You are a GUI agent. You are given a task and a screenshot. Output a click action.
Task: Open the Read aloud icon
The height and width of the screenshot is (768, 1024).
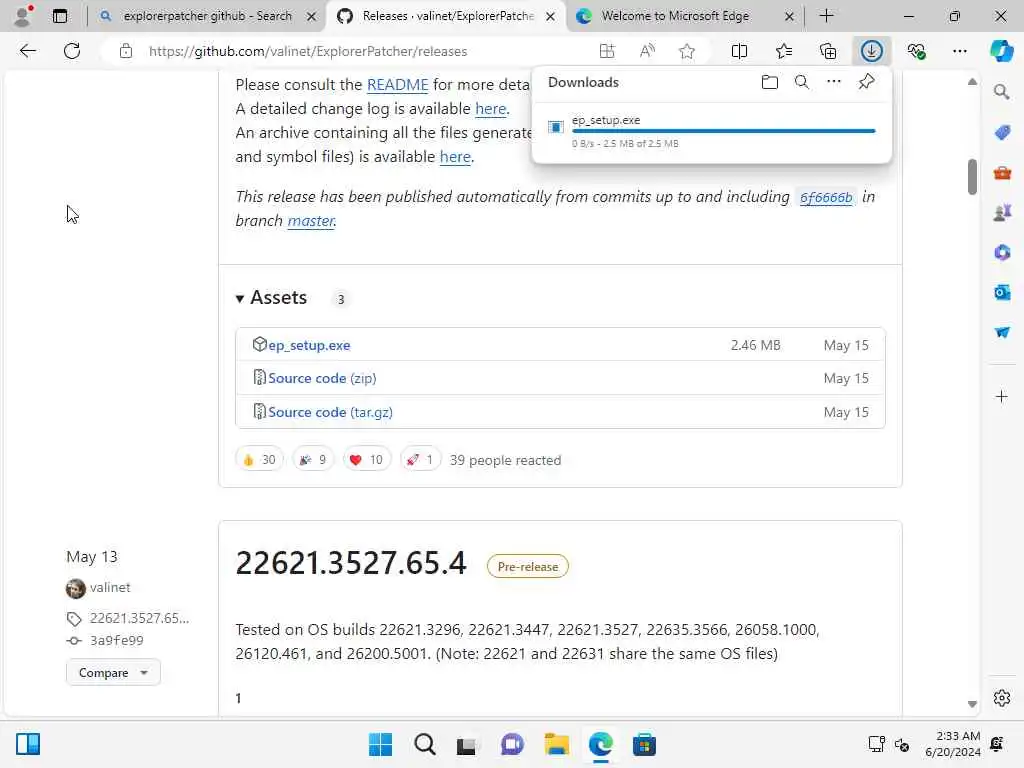(x=647, y=51)
